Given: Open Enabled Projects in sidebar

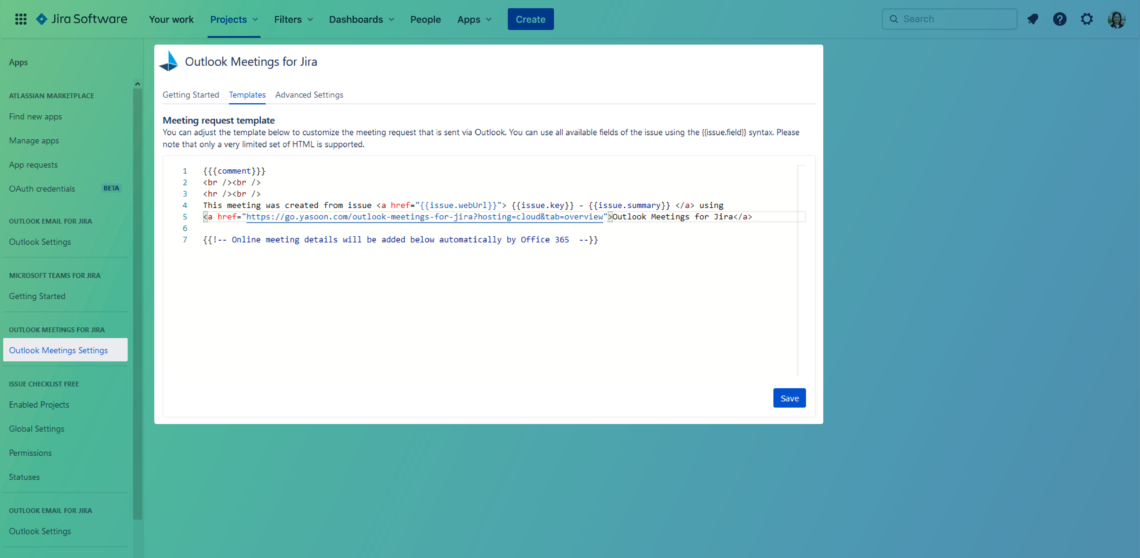Looking at the screenshot, I should click(x=39, y=404).
